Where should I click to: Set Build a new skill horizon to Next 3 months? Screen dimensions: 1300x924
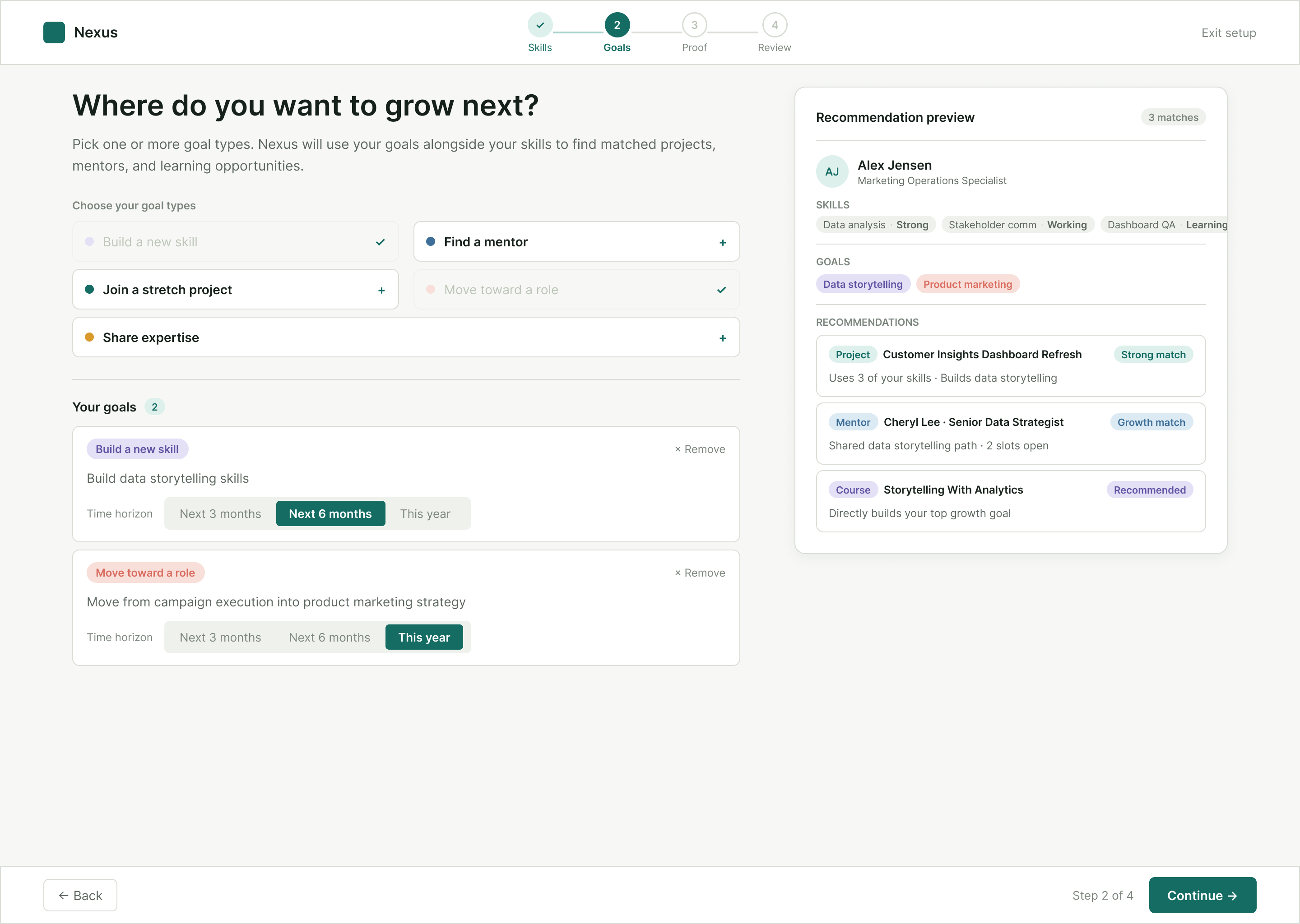click(x=220, y=514)
